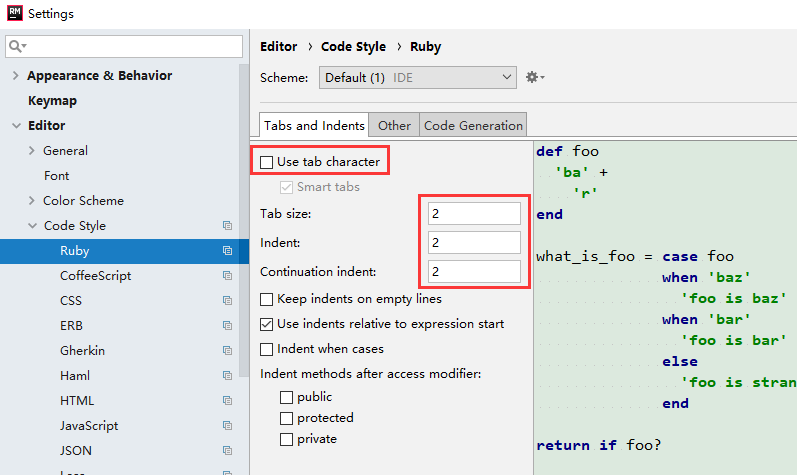Click the copy icon beside JSON
The height and width of the screenshot is (475, 797).
[228, 451]
